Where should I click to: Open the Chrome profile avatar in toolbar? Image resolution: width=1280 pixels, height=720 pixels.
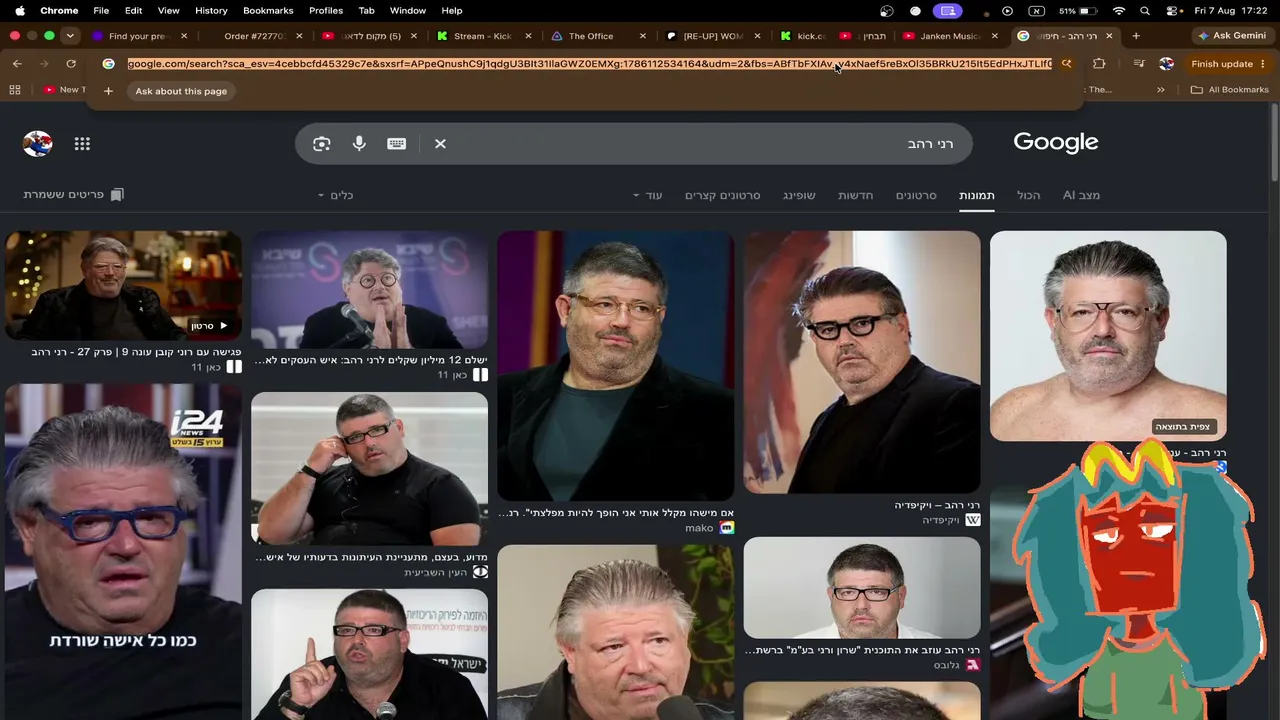(1166, 64)
